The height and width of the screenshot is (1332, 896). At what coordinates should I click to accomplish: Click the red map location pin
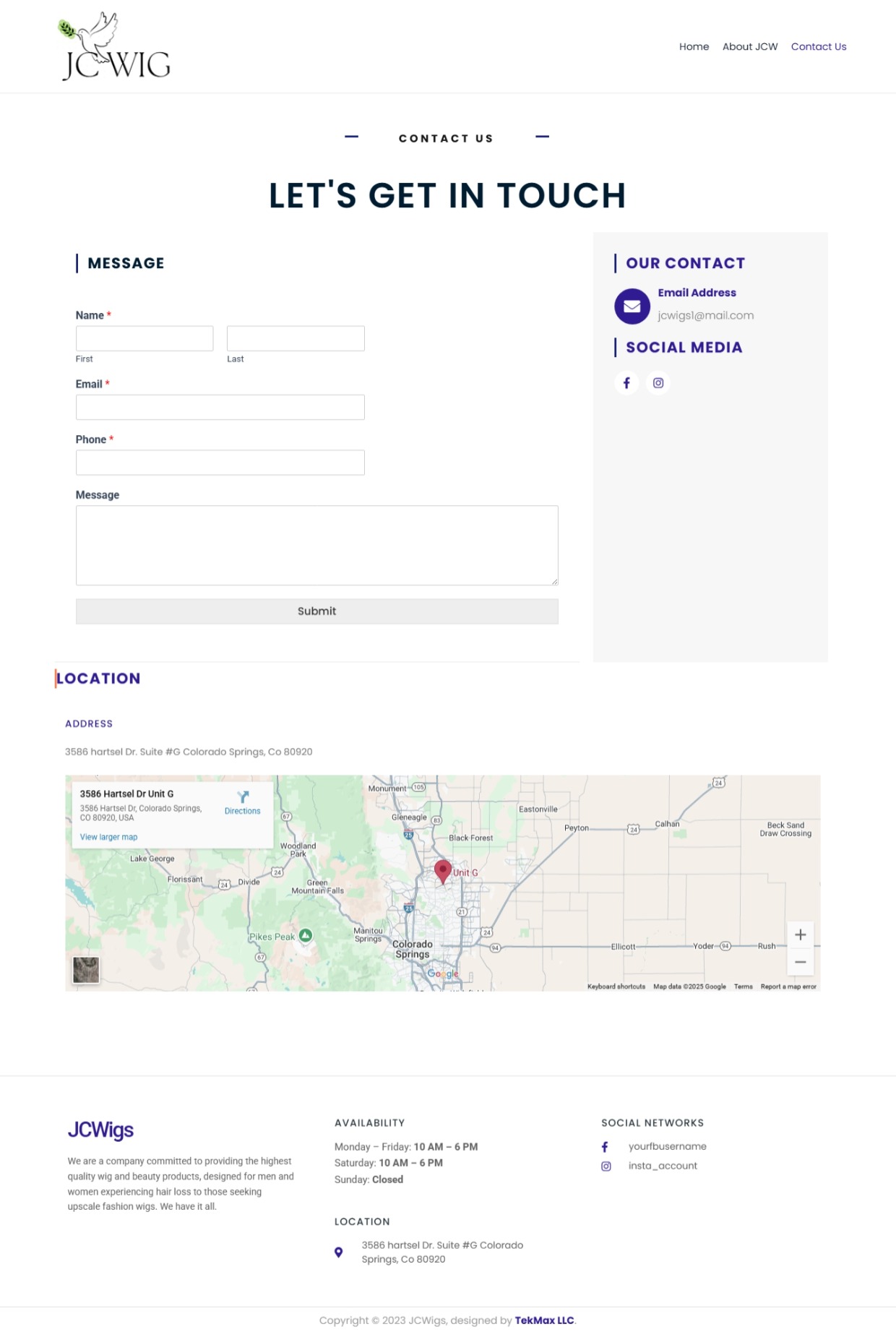coord(443,871)
